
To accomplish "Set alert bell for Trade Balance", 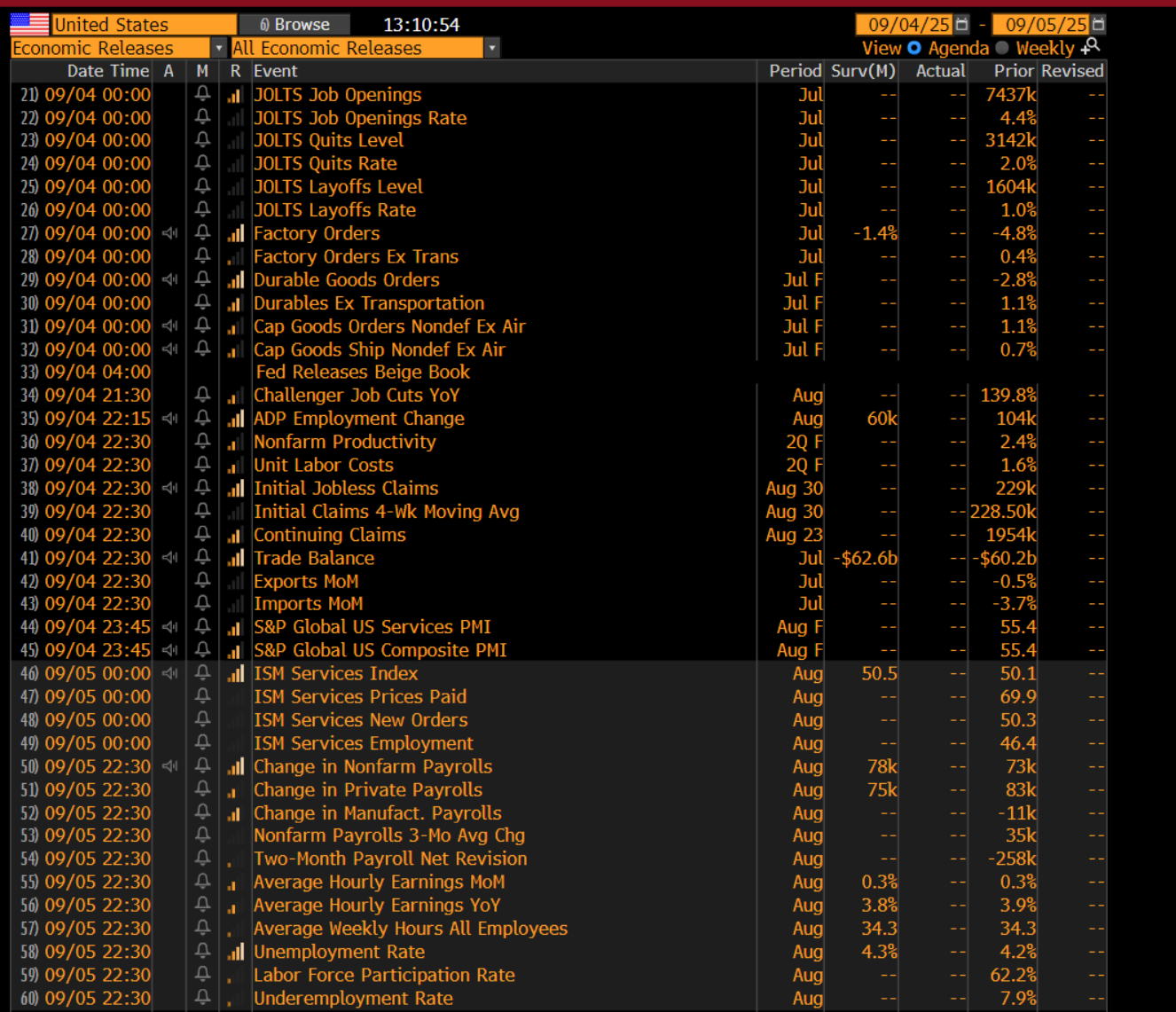I will (203, 557).
